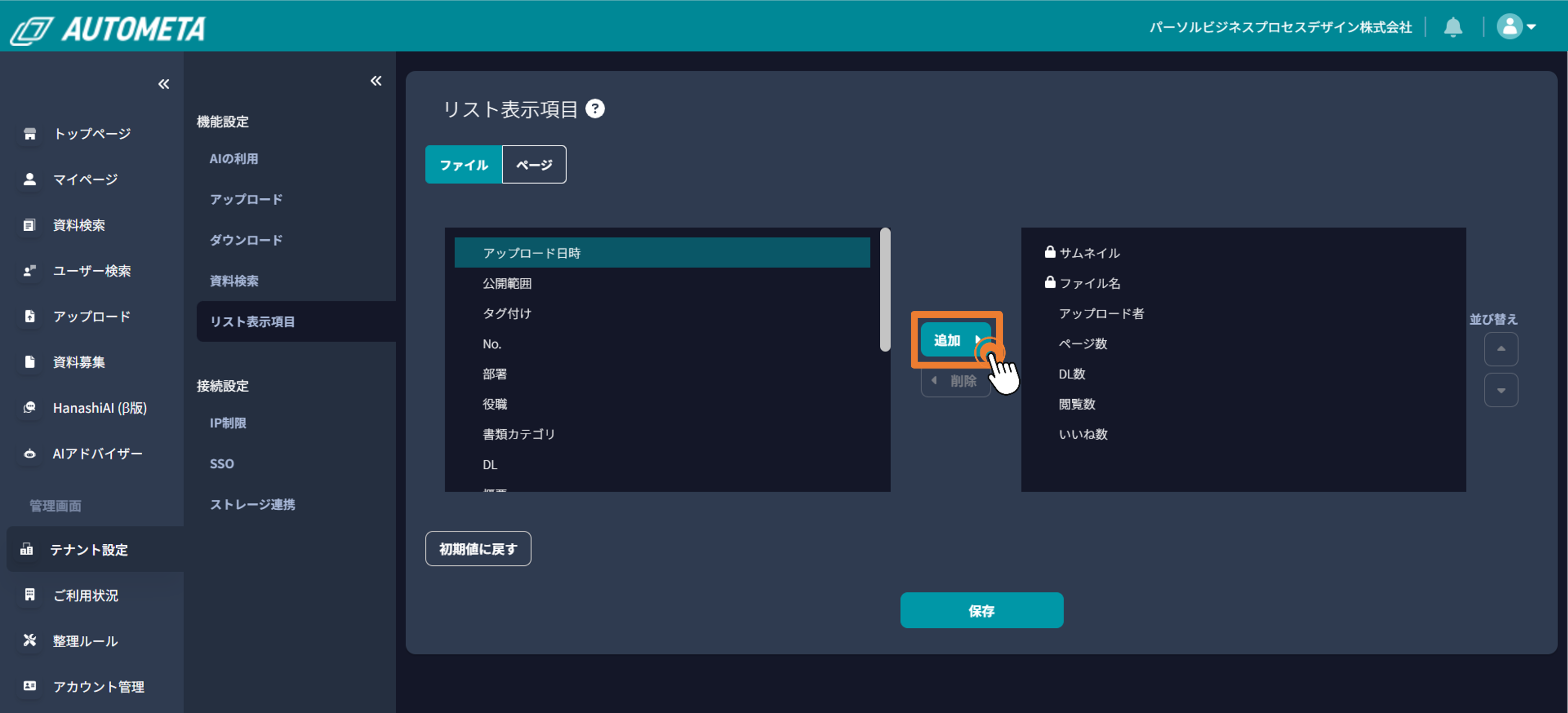Click the 資料募集 document icon
This screenshot has height=713, width=1568.
(30, 362)
